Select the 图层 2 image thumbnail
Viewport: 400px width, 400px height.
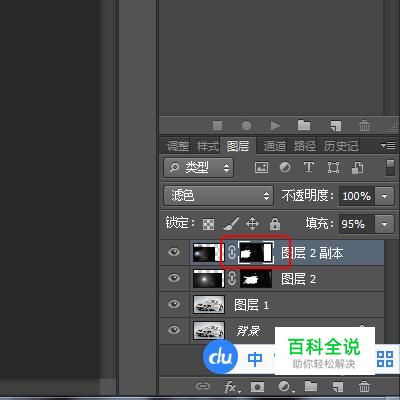coord(209,279)
